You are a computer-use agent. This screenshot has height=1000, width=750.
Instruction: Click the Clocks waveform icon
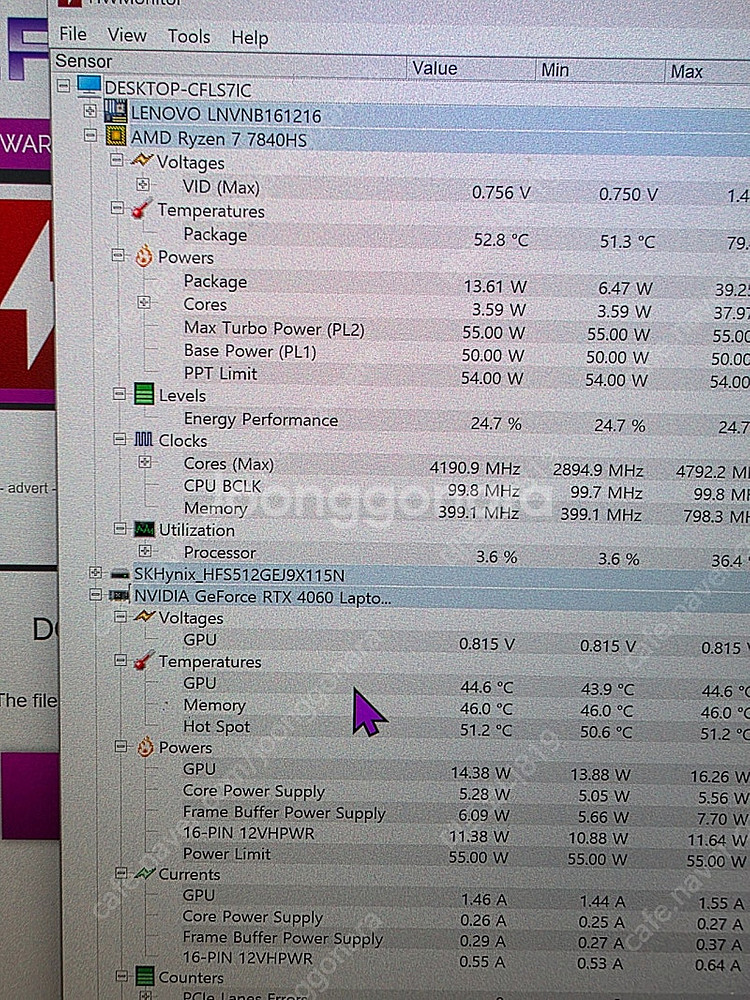click(x=143, y=439)
